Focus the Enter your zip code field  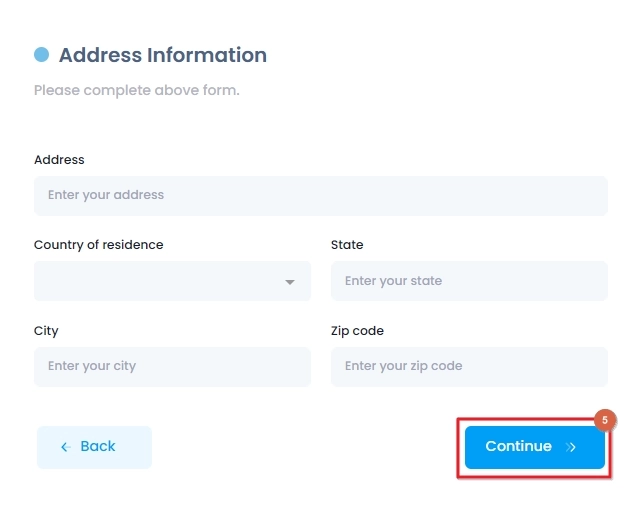pos(469,367)
